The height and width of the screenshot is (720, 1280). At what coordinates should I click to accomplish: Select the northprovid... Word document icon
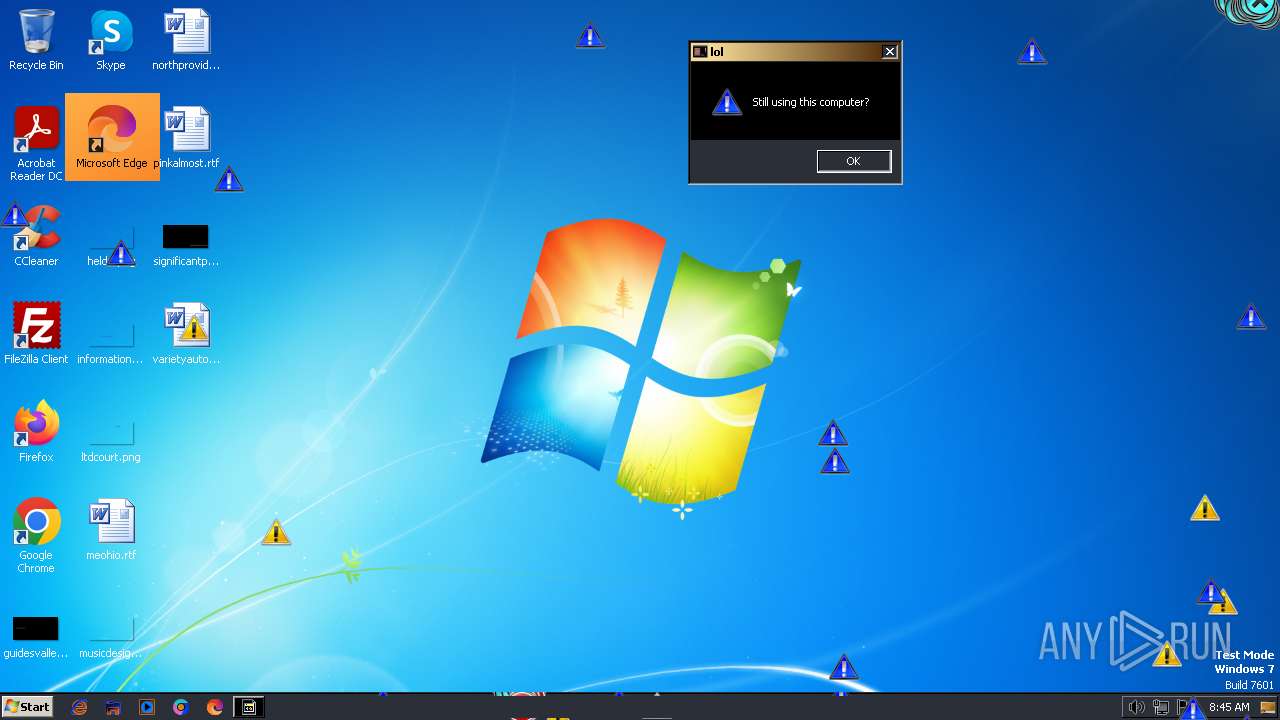[186, 40]
